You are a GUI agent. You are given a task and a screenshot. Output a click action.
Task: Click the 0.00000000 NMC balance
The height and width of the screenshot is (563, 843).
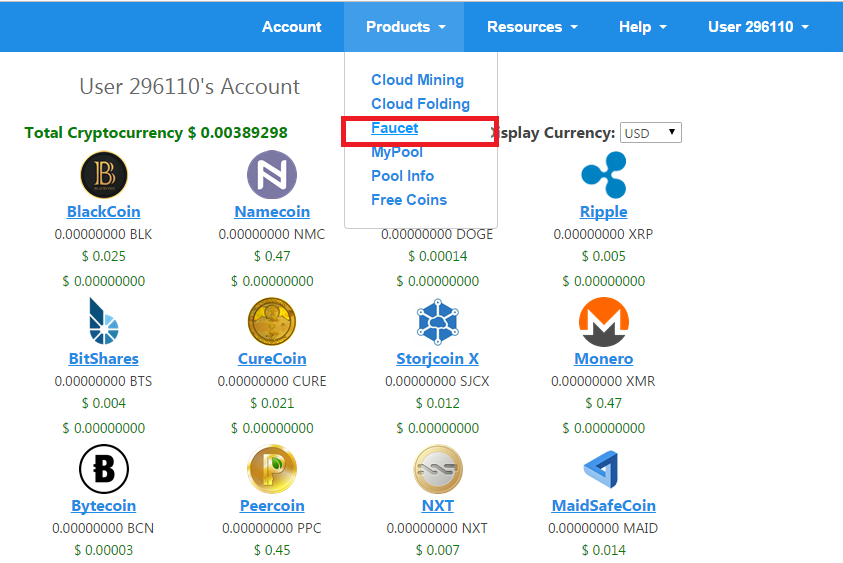click(272, 234)
